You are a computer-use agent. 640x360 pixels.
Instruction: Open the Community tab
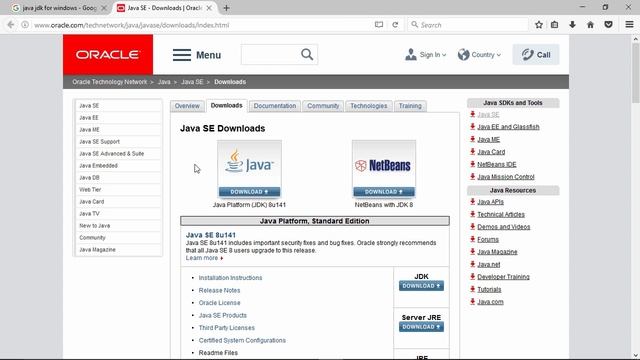(323, 106)
